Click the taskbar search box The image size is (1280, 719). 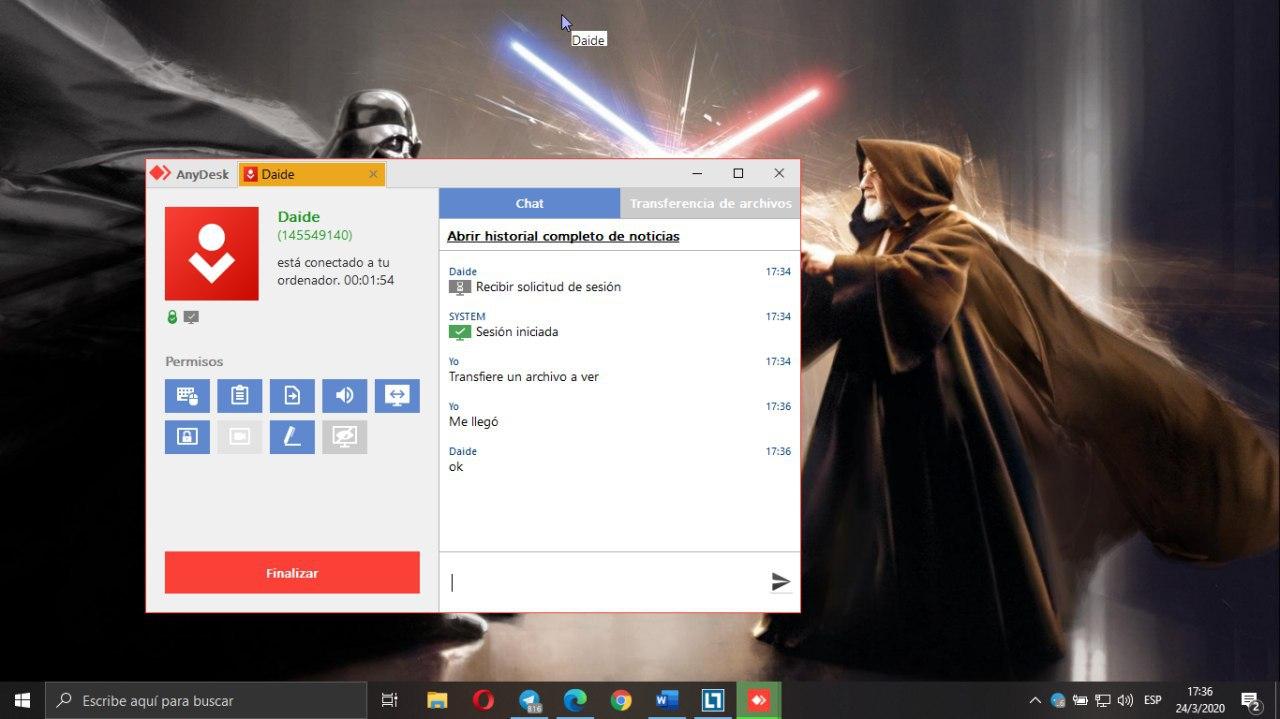[x=207, y=700]
